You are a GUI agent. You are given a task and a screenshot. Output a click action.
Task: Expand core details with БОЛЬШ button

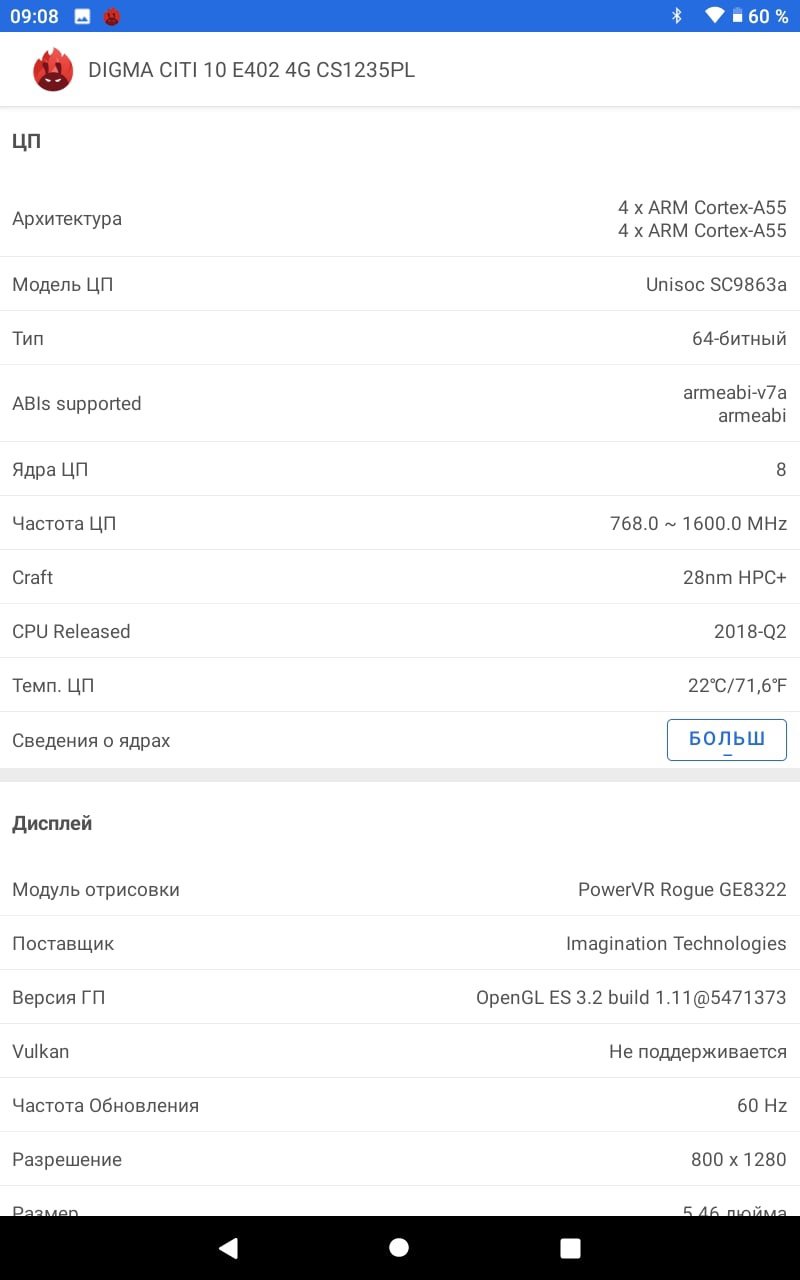[726, 740]
